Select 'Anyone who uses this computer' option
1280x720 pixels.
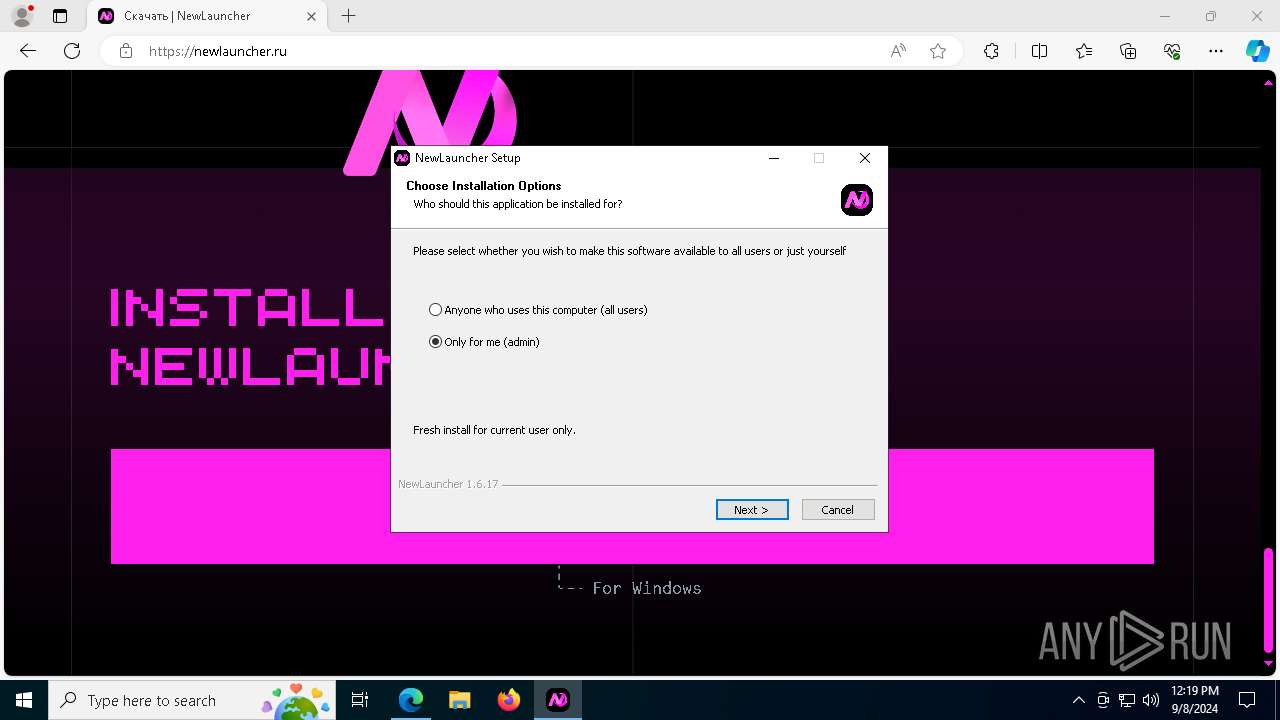(x=538, y=310)
